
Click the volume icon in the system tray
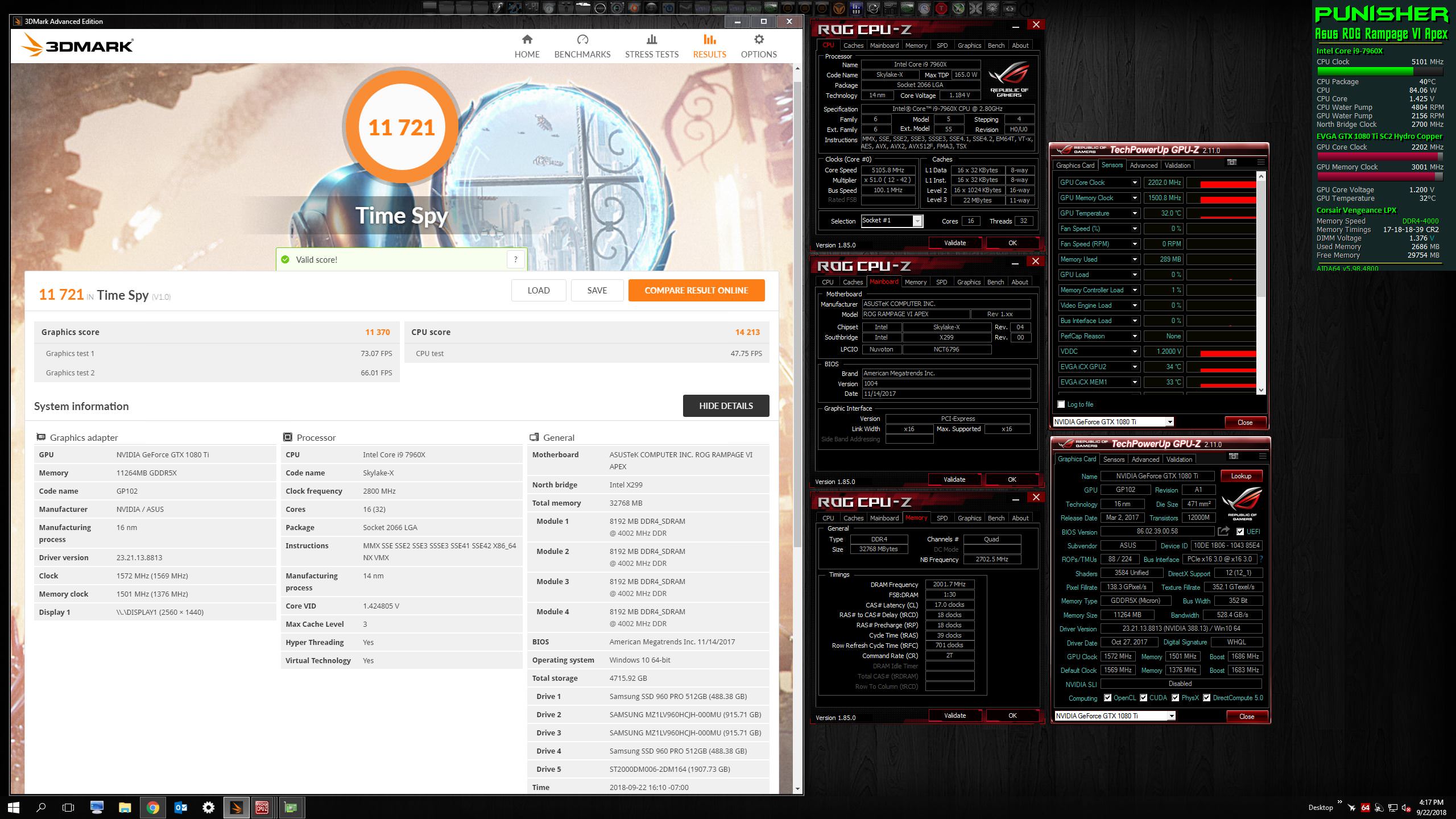(x=1406, y=808)
